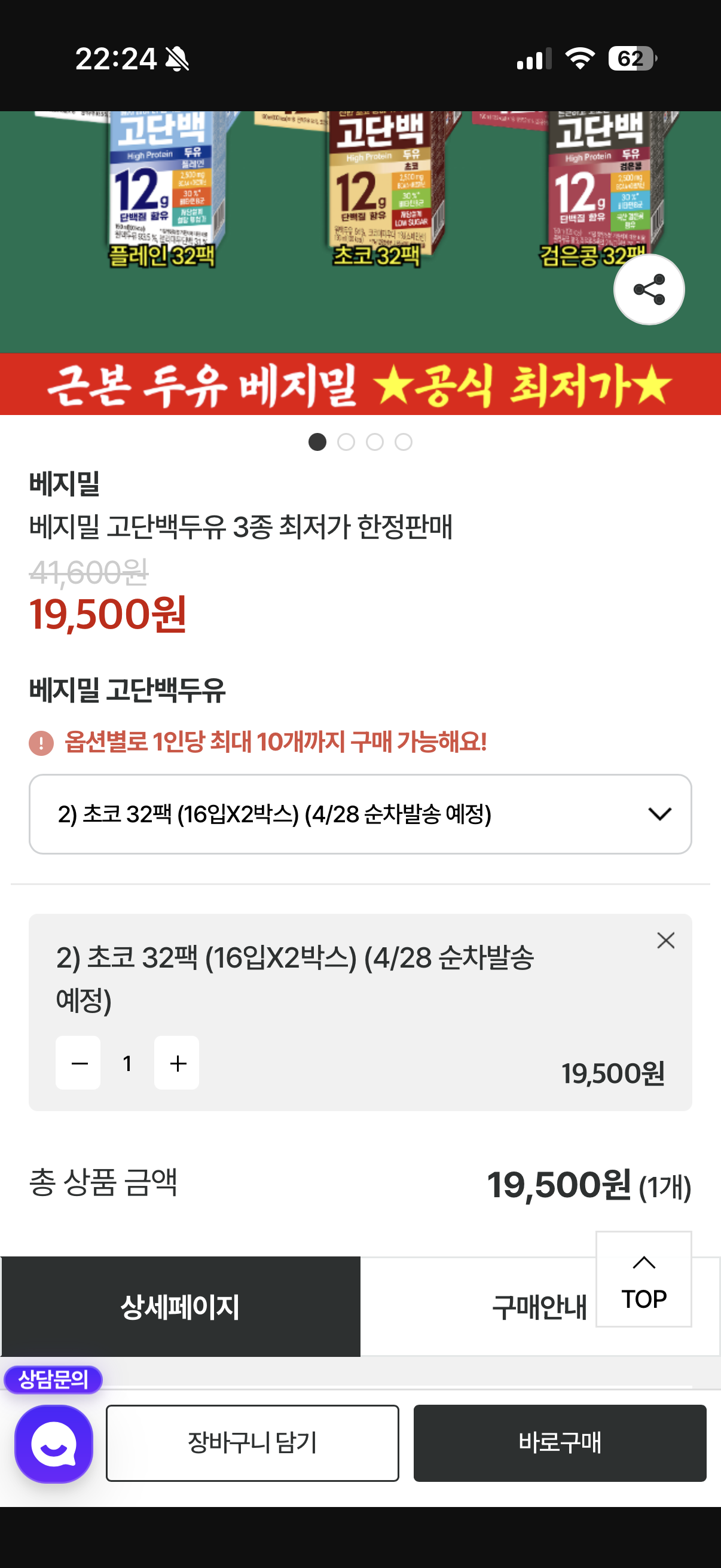Switch to the 상세페이지 tab
The height and width of the screenshot is (1568, 721).
tap(180, 1306)
